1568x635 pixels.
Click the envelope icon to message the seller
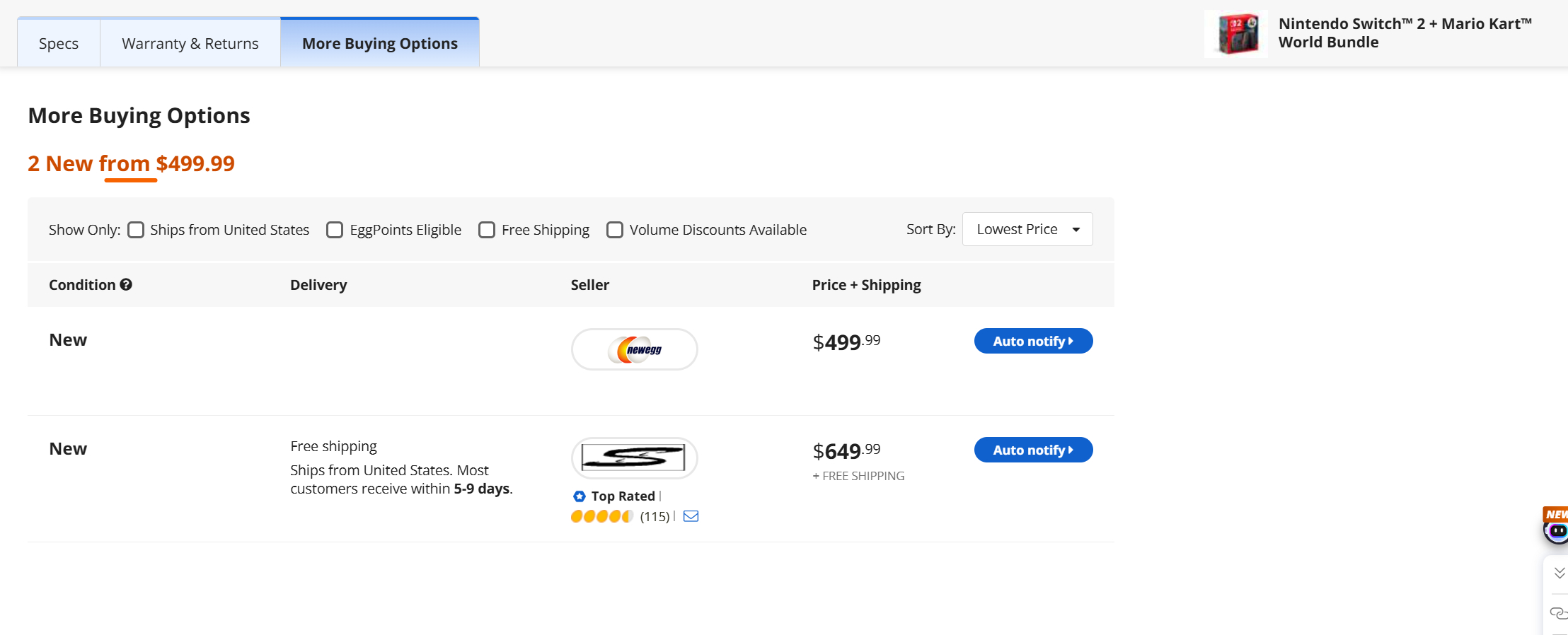pos(691,516)
